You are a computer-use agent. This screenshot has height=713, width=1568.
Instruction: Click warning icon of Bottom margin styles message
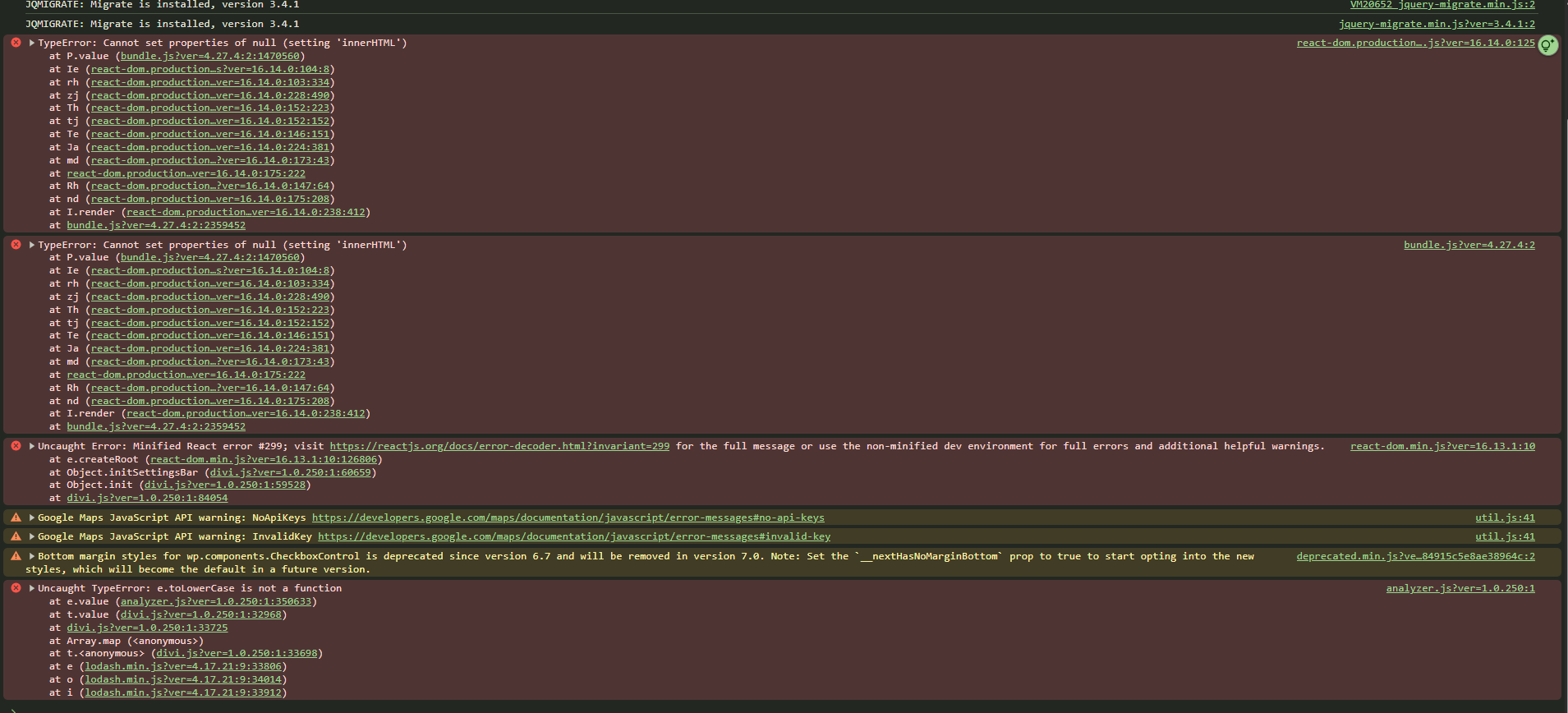[16, 556]
